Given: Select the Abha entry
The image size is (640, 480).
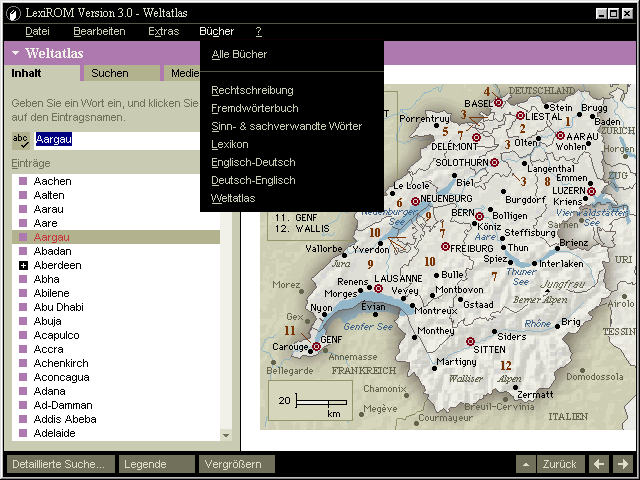Looking at the screenshot, I should point(47,279).
